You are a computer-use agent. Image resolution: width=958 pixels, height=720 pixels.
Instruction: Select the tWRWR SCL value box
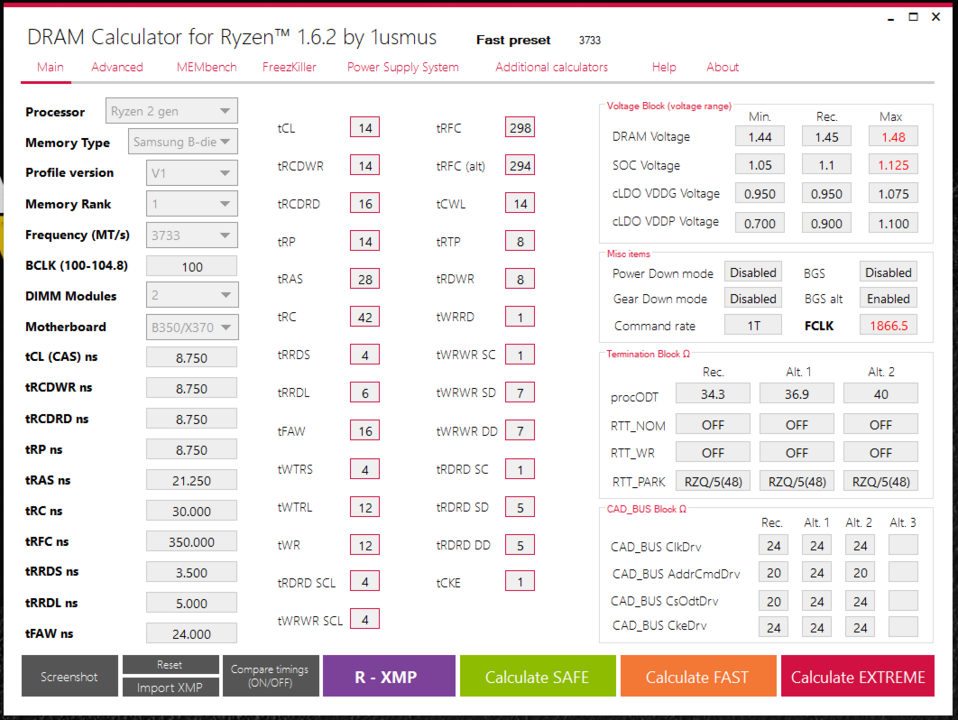pyautogui.click(x=365, y=619)
